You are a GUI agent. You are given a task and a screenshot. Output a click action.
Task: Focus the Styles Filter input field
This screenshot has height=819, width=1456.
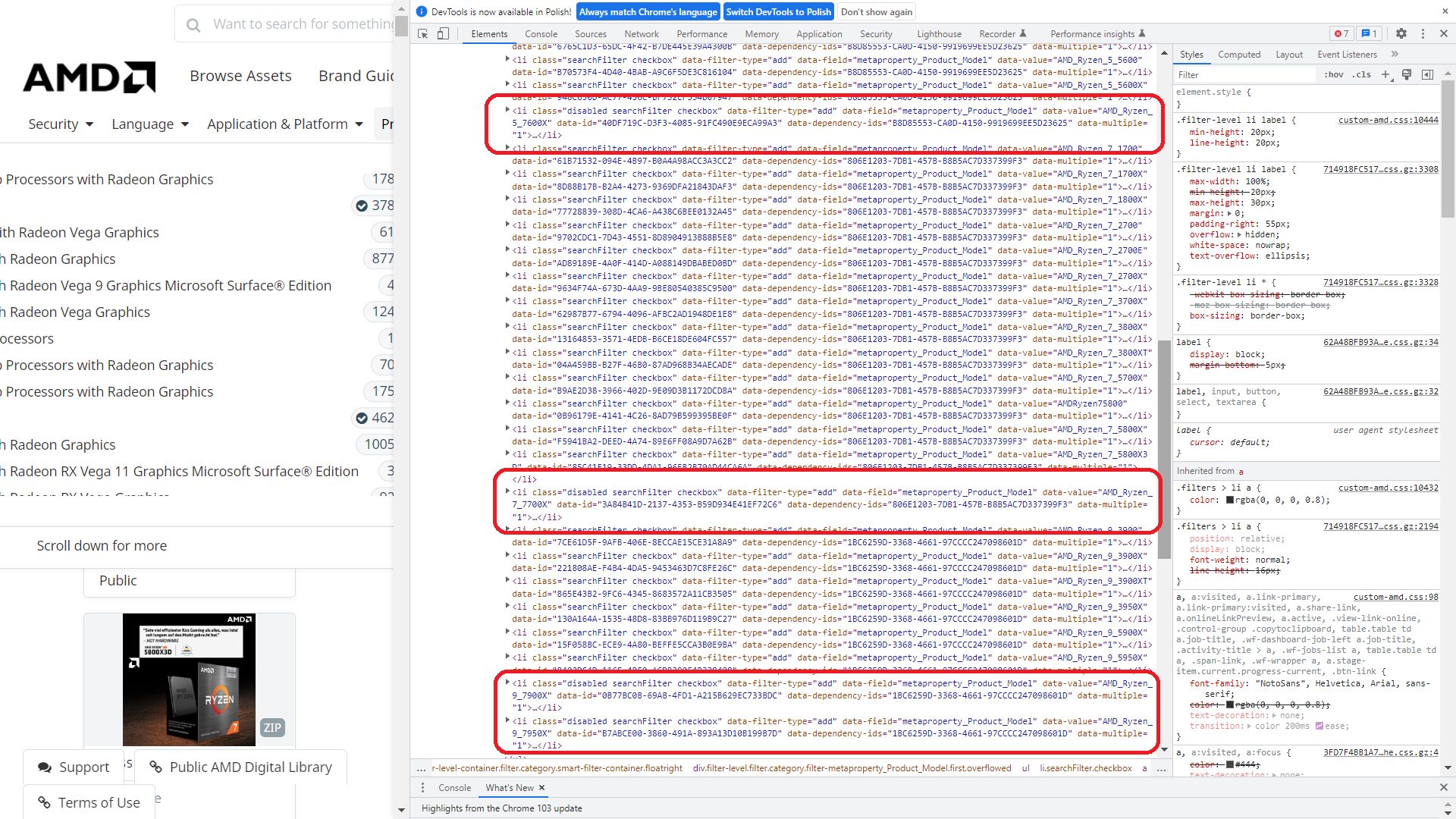tap(1244, 74)
